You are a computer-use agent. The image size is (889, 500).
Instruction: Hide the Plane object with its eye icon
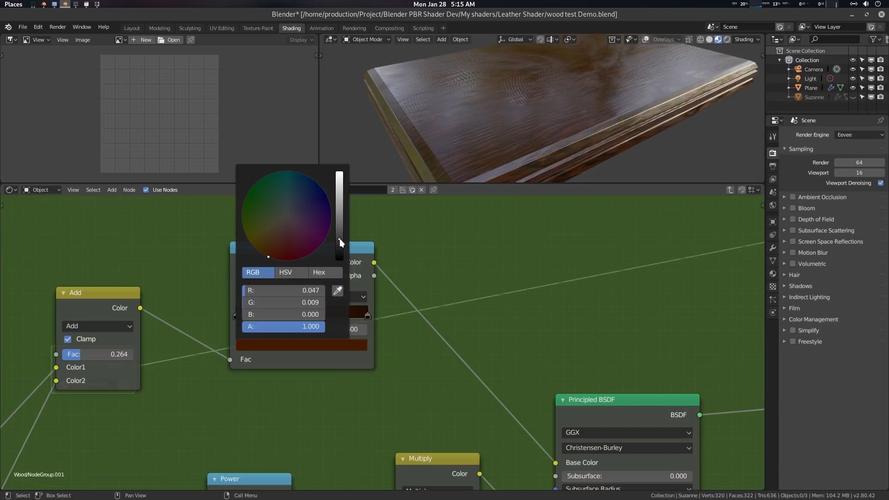click(853, 88)
